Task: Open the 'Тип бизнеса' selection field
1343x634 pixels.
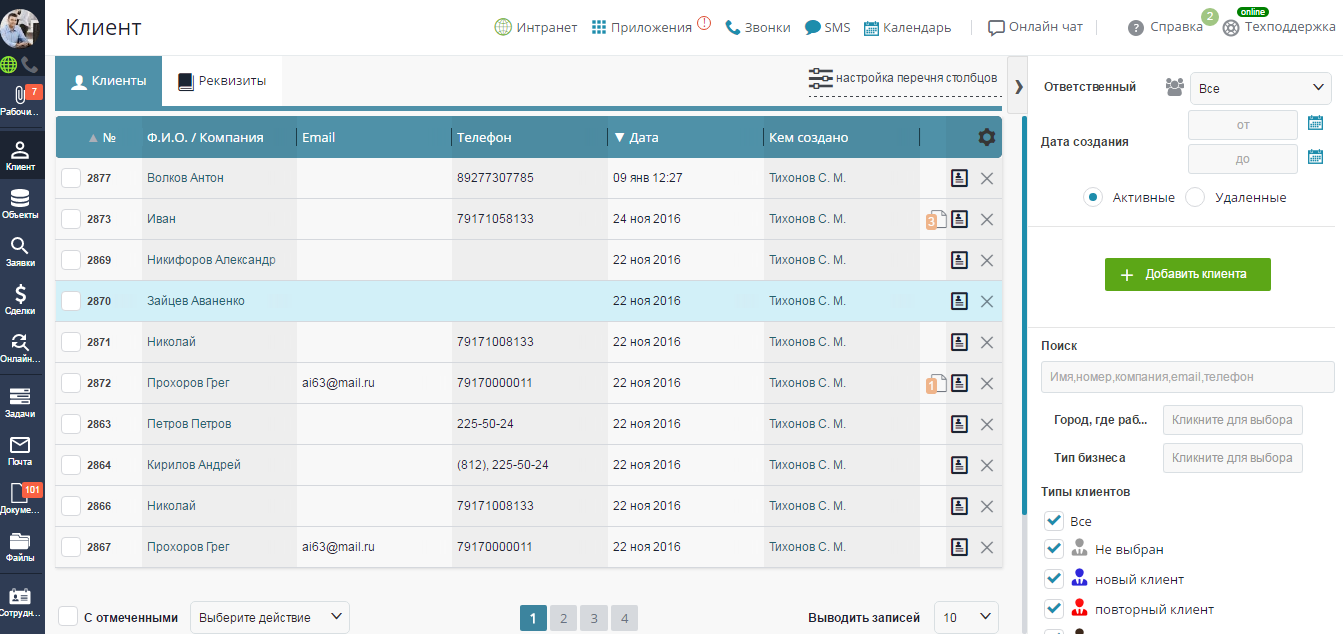Action: click(1233, 458)
